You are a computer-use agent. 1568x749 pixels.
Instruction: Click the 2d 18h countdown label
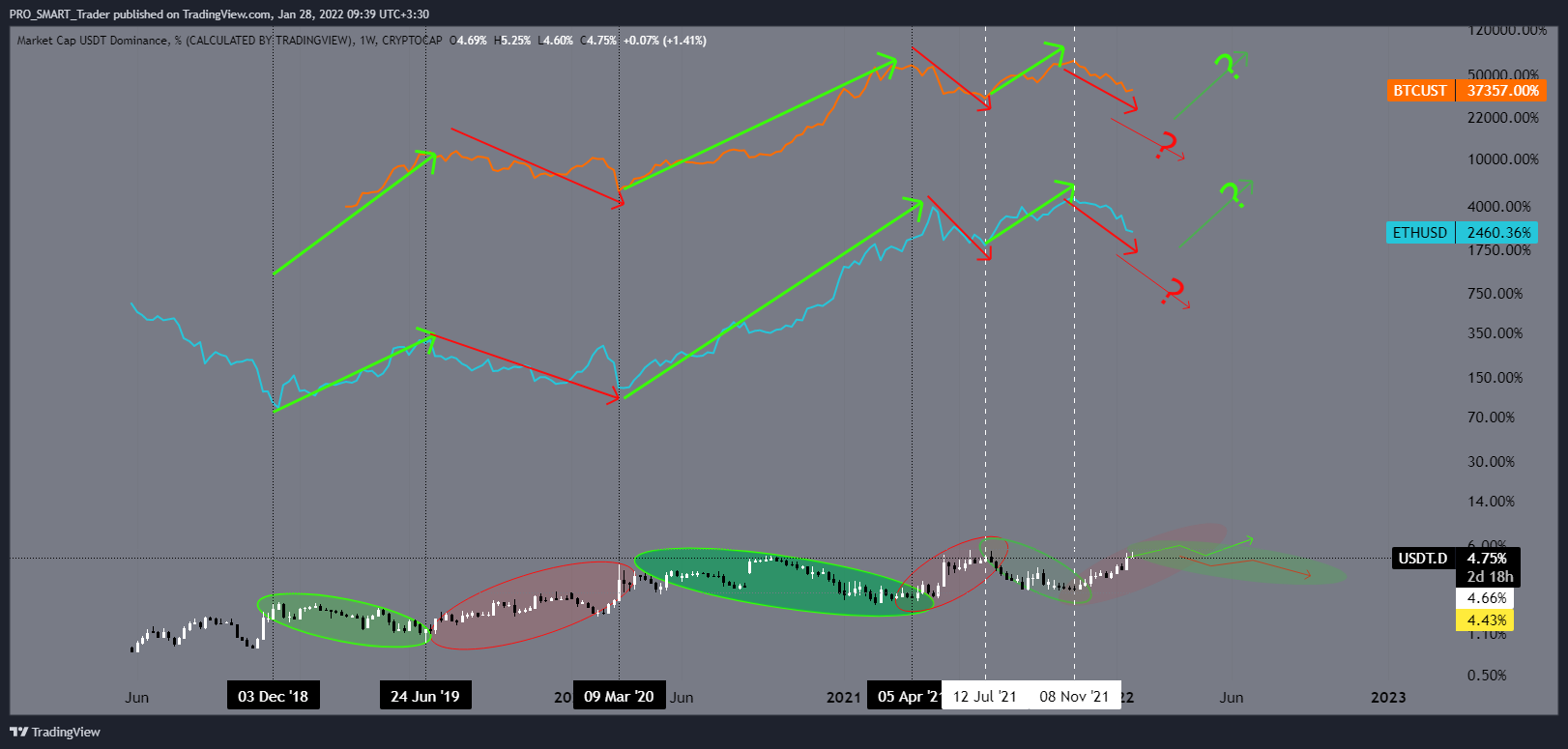pos(1488,577)
